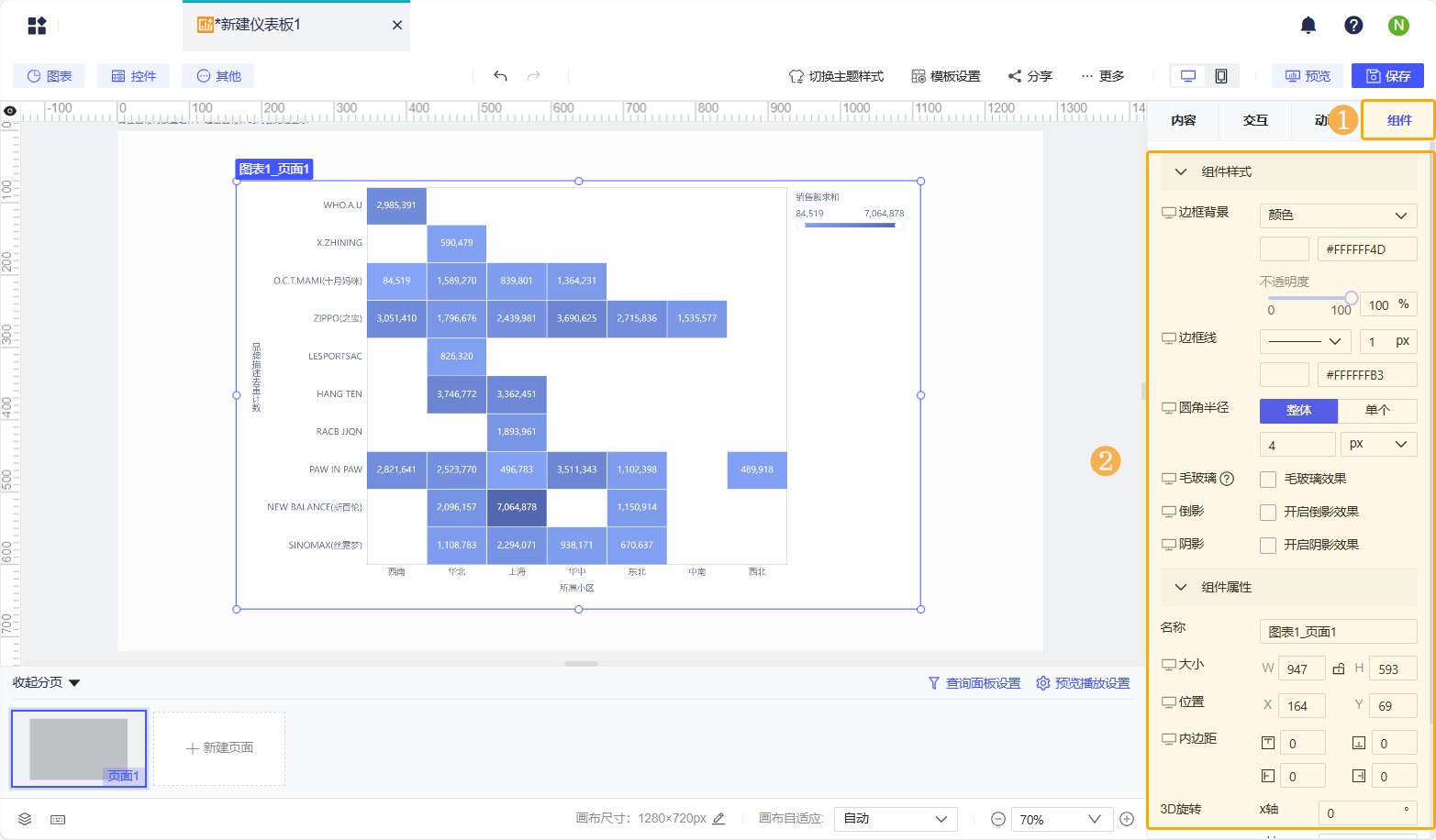Click the undo arrow
1436x840 pixels.
pos(500,76)
